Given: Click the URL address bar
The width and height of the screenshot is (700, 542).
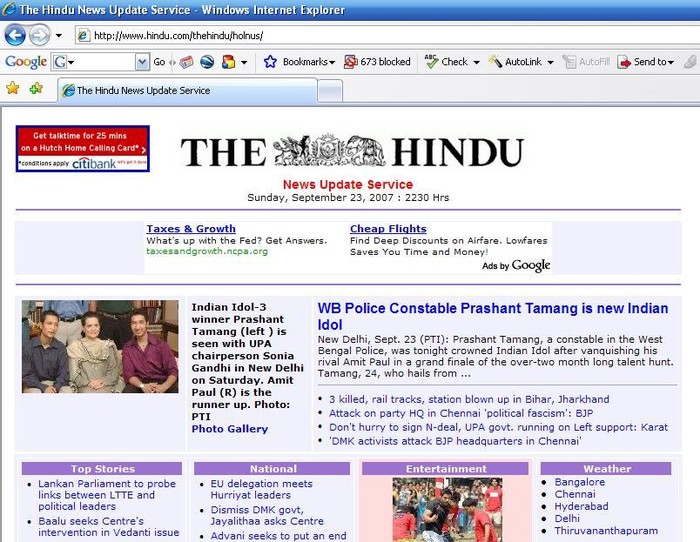Looking at the screenshot, I should (380, 36).
